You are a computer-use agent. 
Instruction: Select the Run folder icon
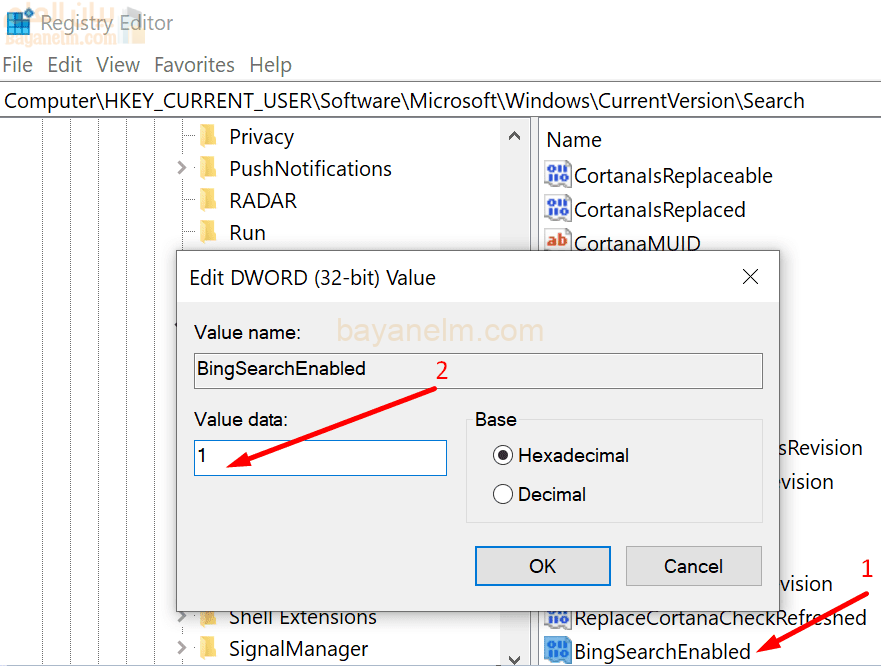(x=208, y=232)
